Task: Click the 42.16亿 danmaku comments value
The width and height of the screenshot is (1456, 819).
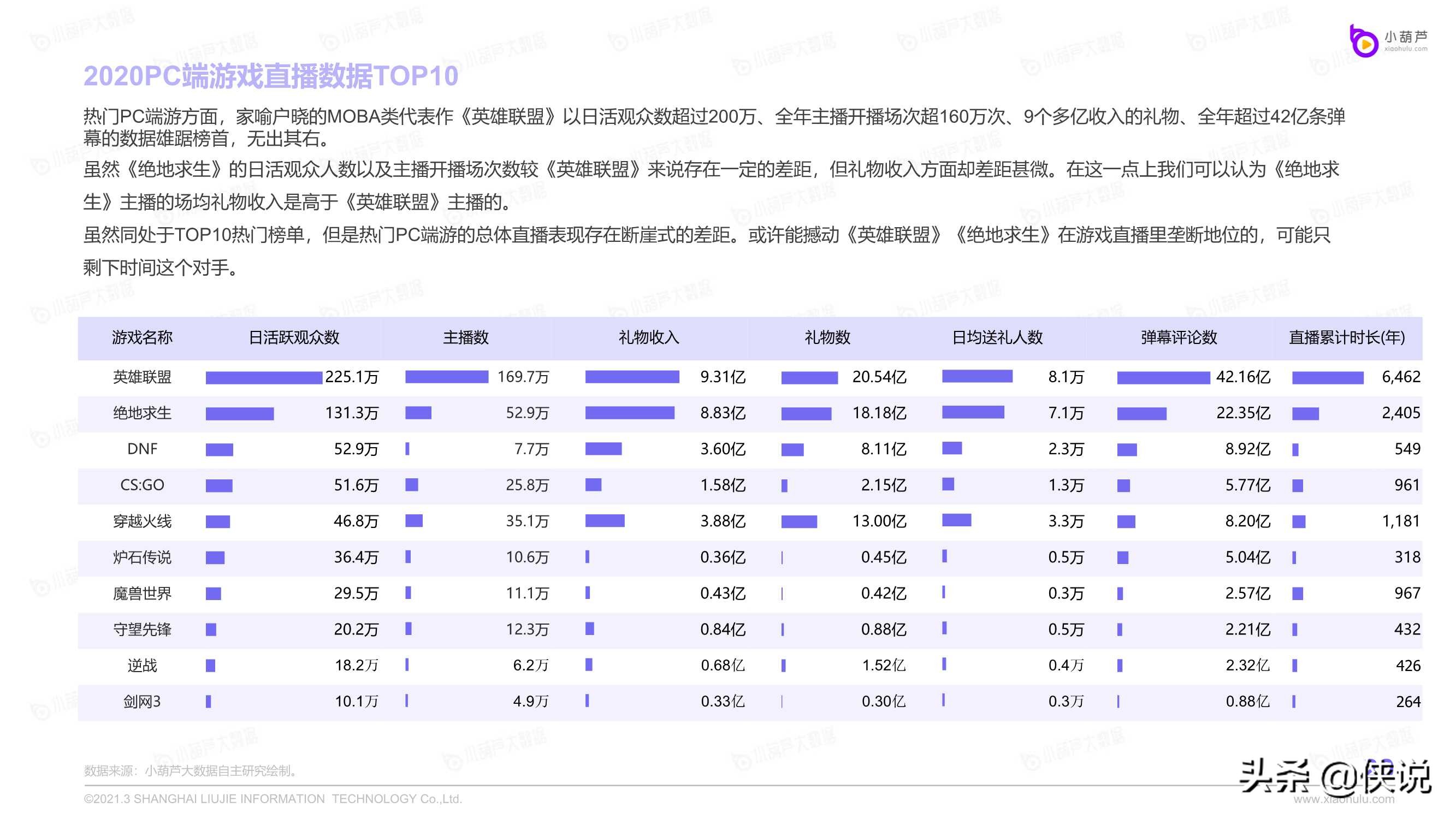Action: click(1243, 377)
